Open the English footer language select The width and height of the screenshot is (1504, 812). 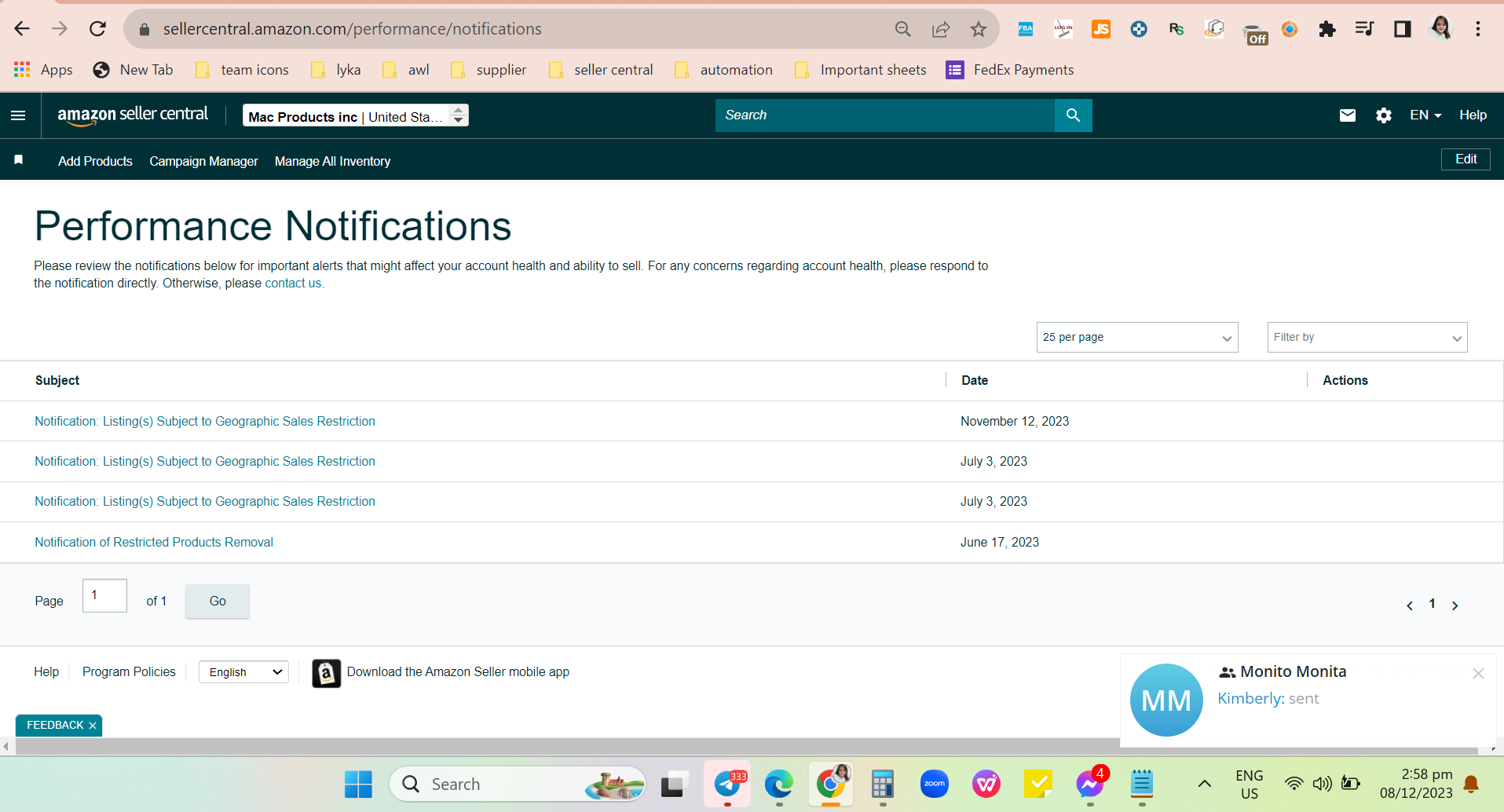(x=244, y=672)
